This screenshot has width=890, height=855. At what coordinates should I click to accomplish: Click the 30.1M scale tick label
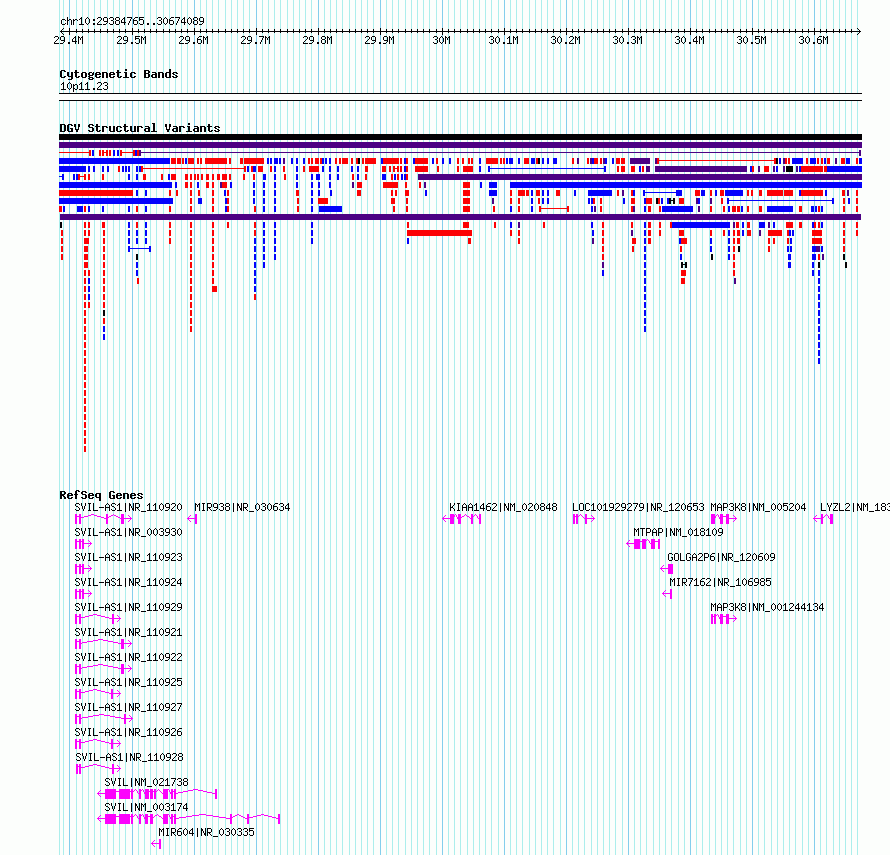(x=503, y=40)
